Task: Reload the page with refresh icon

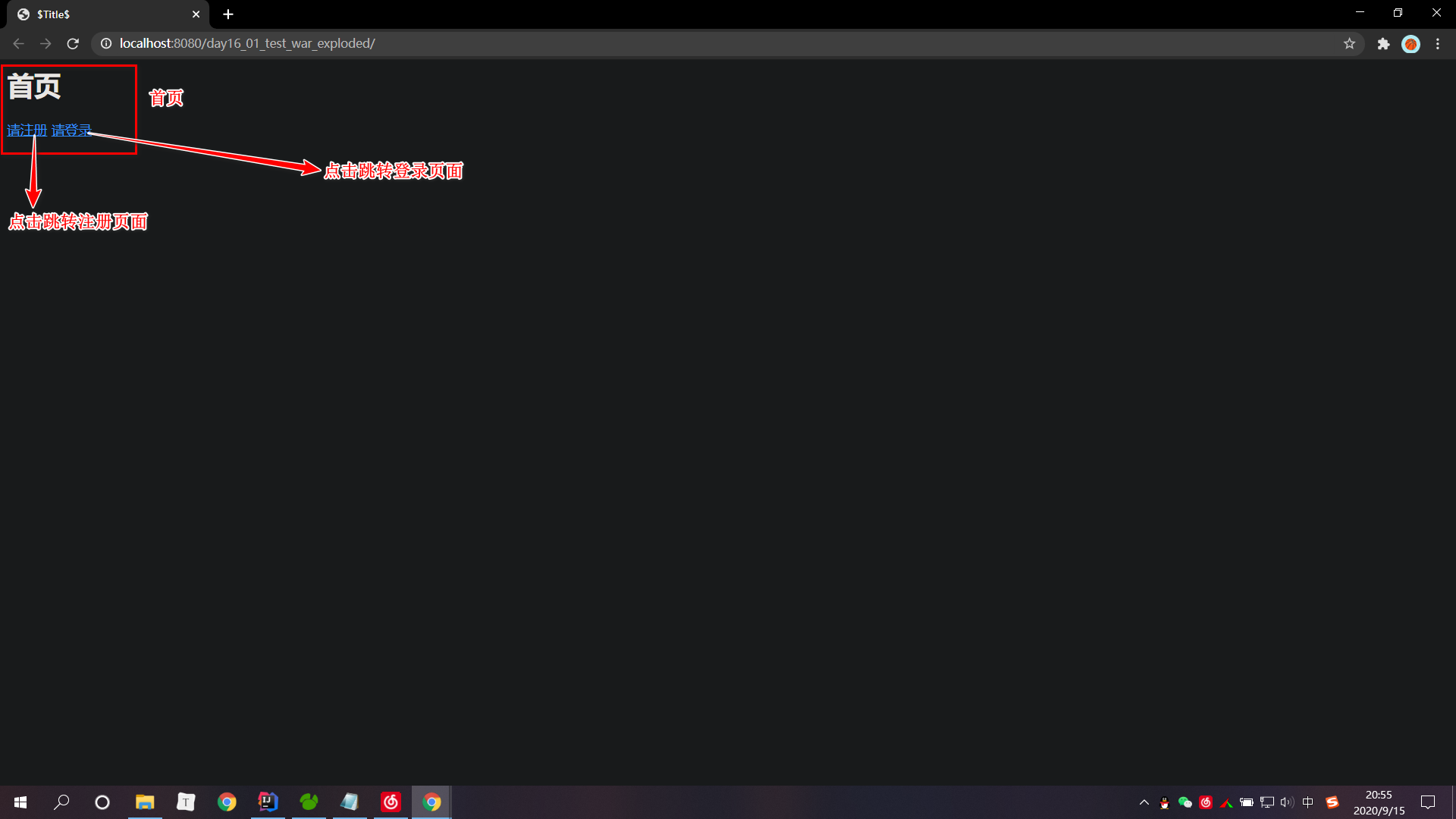Action: 73,44
